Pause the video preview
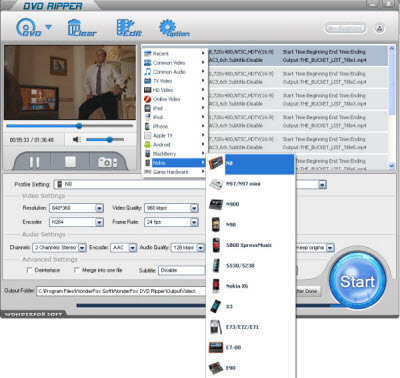Viewport: 400px width, 378px height. 34,162
